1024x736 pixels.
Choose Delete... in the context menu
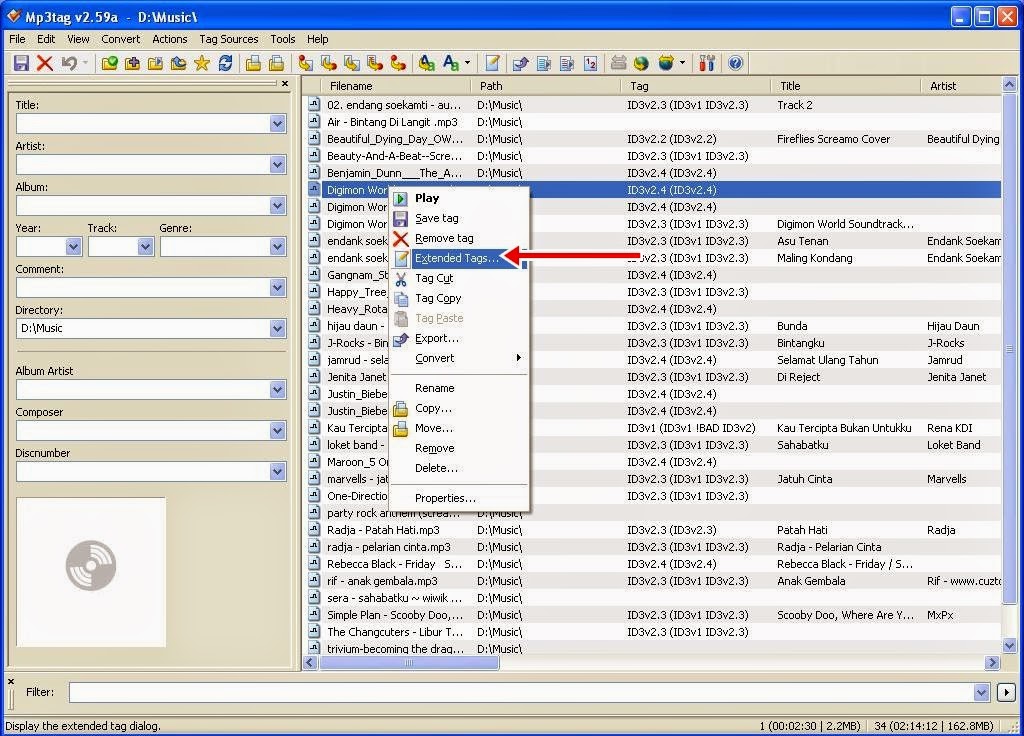click(x=458, y=468)
